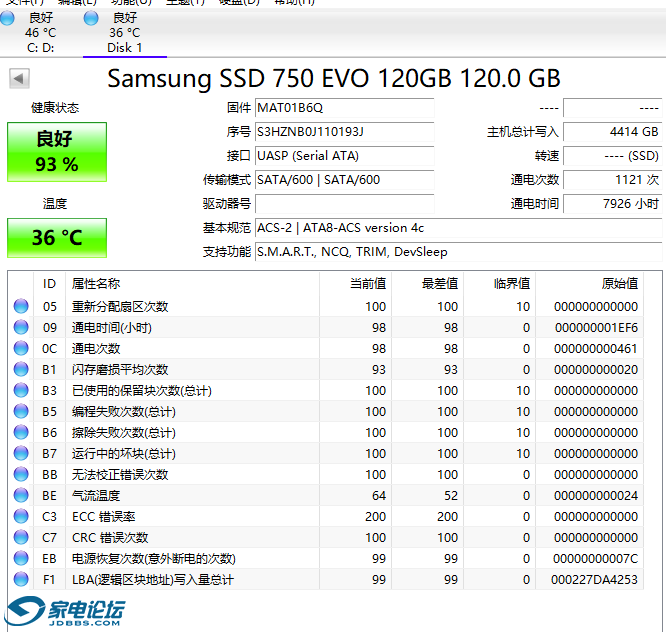
Task: Click the total host writes value 4414 GB
Action: [612, 132]
